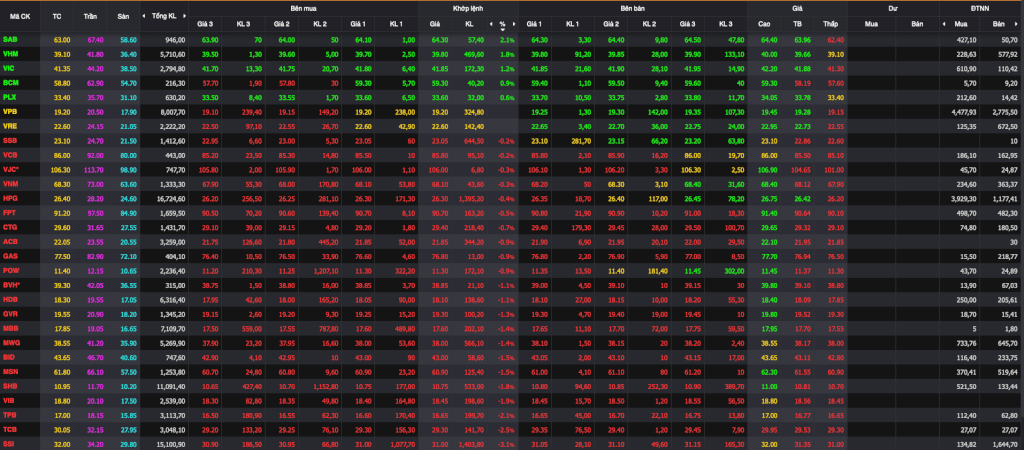The image size is (1024, 450).
Task: Click right arrow after the % column header
Action: (515, 24)
